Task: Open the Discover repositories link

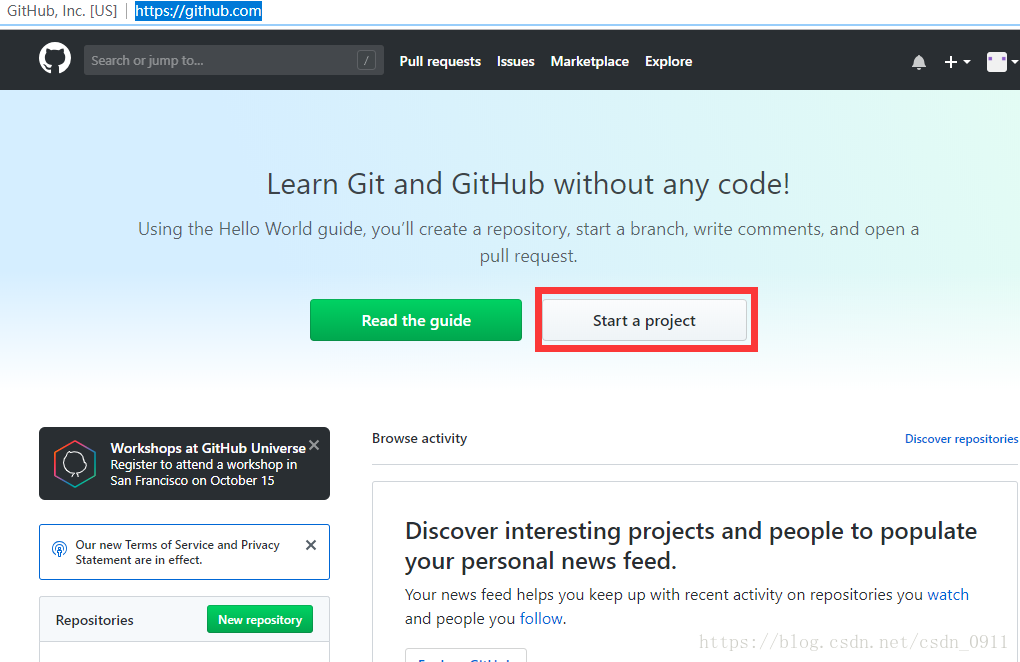Action: coord(961,439)
